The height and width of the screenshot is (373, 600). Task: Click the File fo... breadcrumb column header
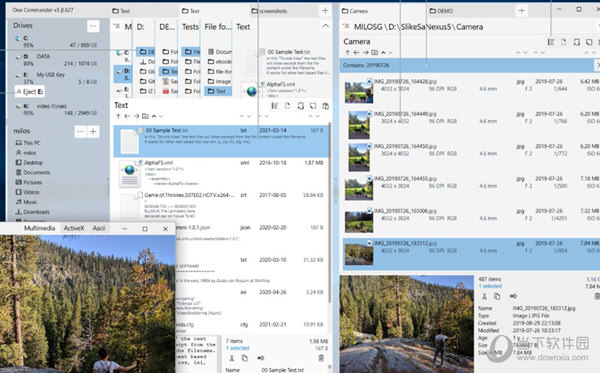point(218,27)
